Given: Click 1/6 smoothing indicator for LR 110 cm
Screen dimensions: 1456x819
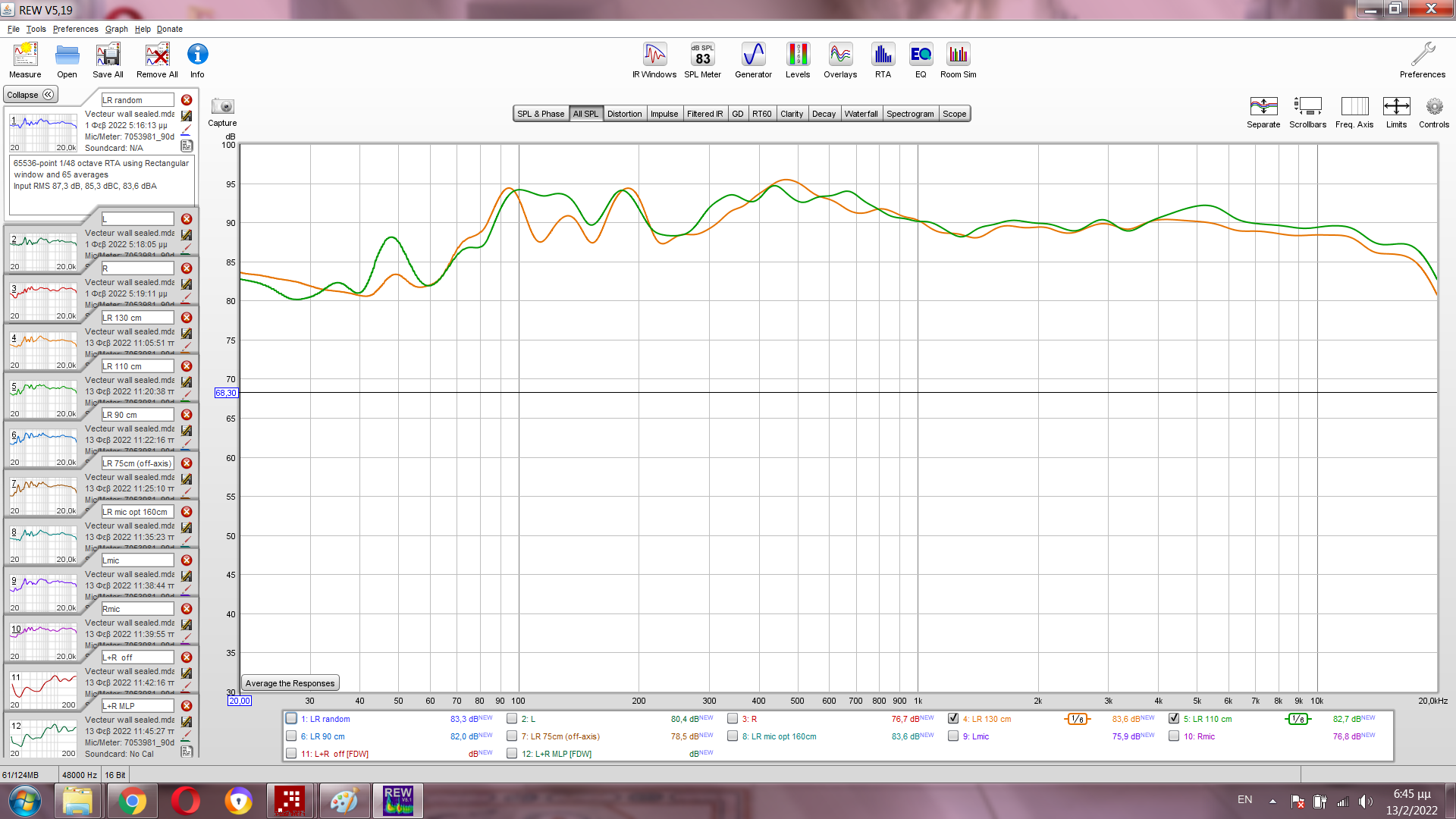Looking at the screenshot, I should (x=1298, y=719).
